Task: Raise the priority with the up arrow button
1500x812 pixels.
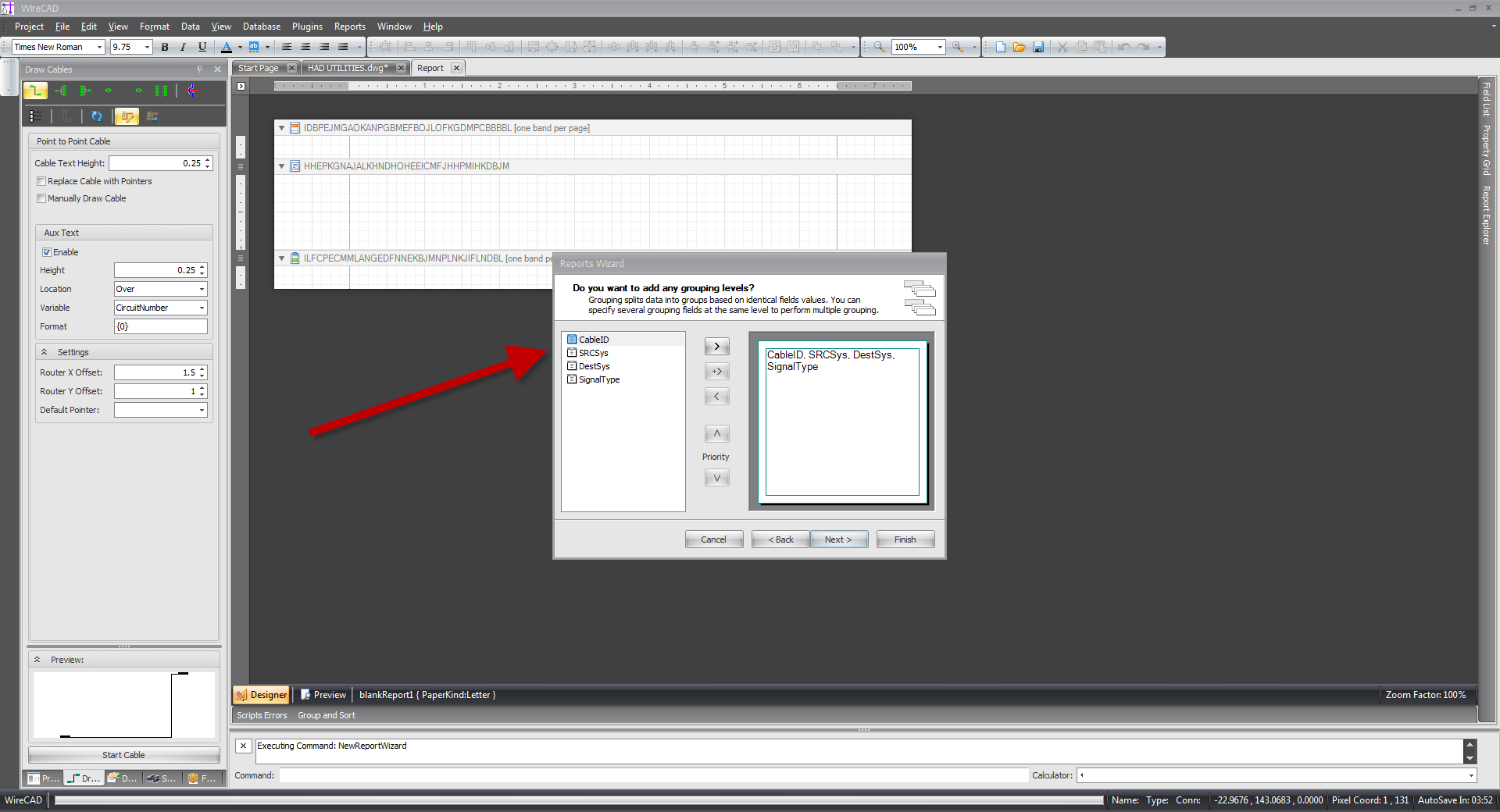Action: click(x=717, y=433)
